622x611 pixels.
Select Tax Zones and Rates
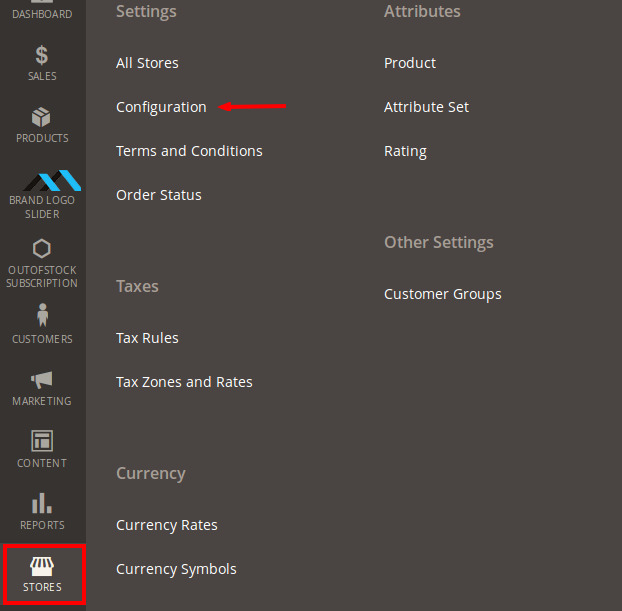click(184, 382)
